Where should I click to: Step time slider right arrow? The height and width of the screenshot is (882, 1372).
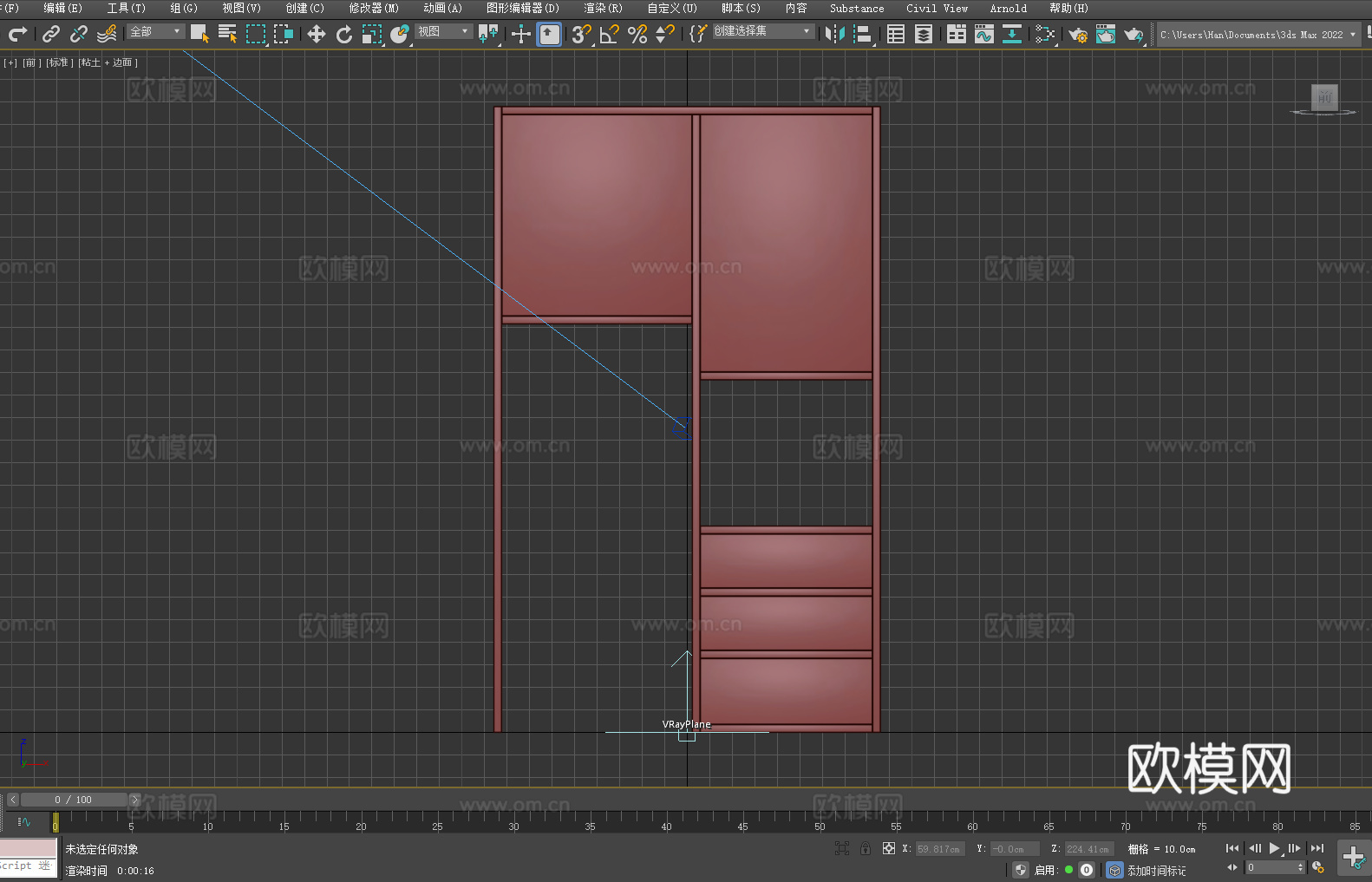point(134,800)
